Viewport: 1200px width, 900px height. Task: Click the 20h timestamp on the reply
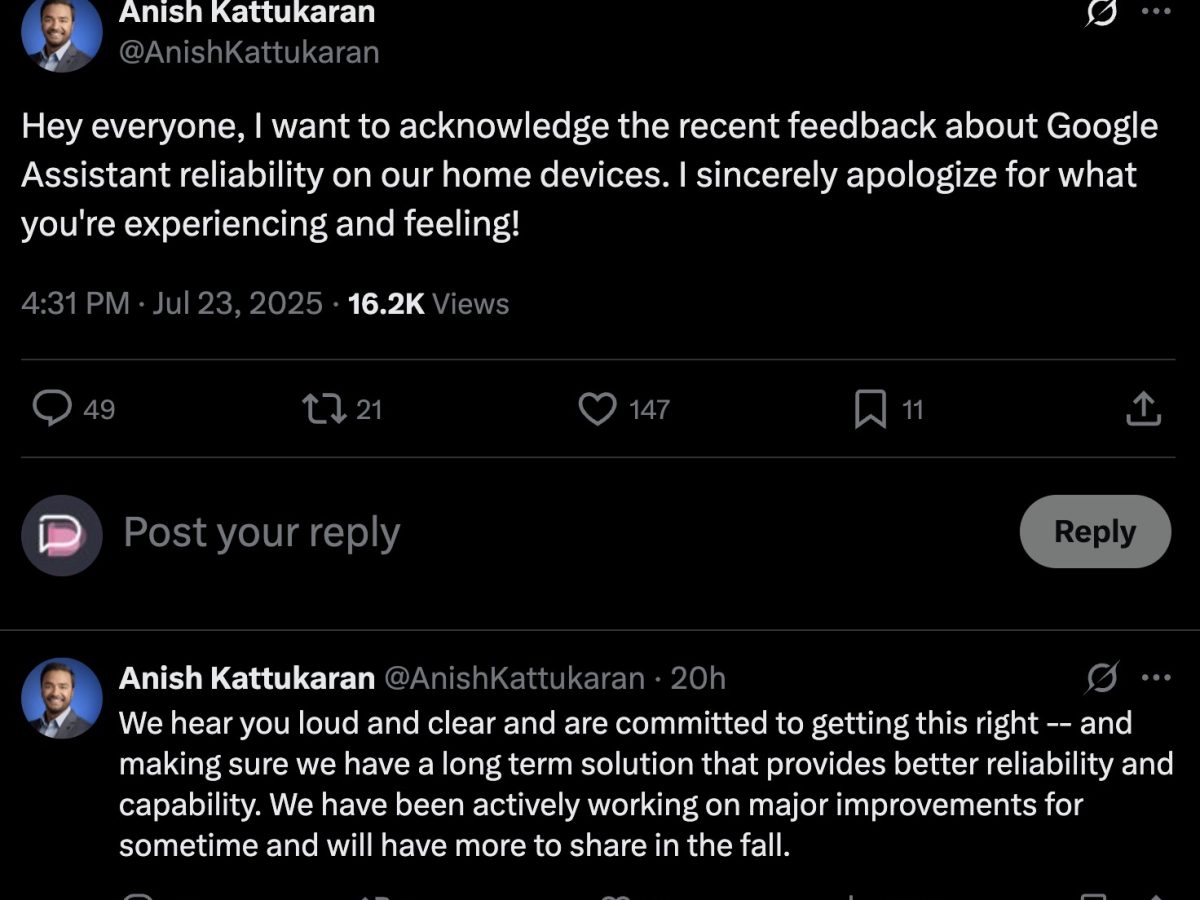698,678
